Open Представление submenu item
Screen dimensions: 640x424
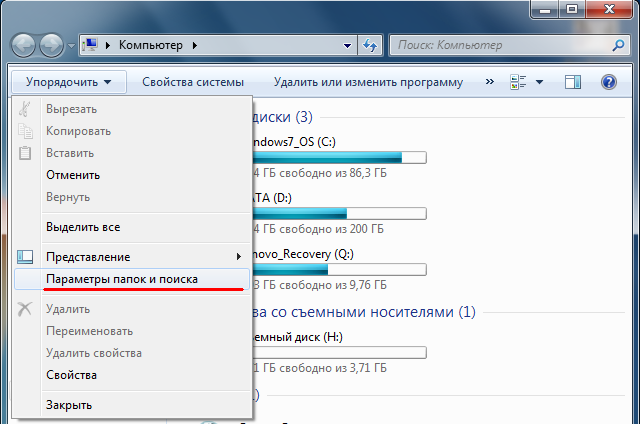132,257
